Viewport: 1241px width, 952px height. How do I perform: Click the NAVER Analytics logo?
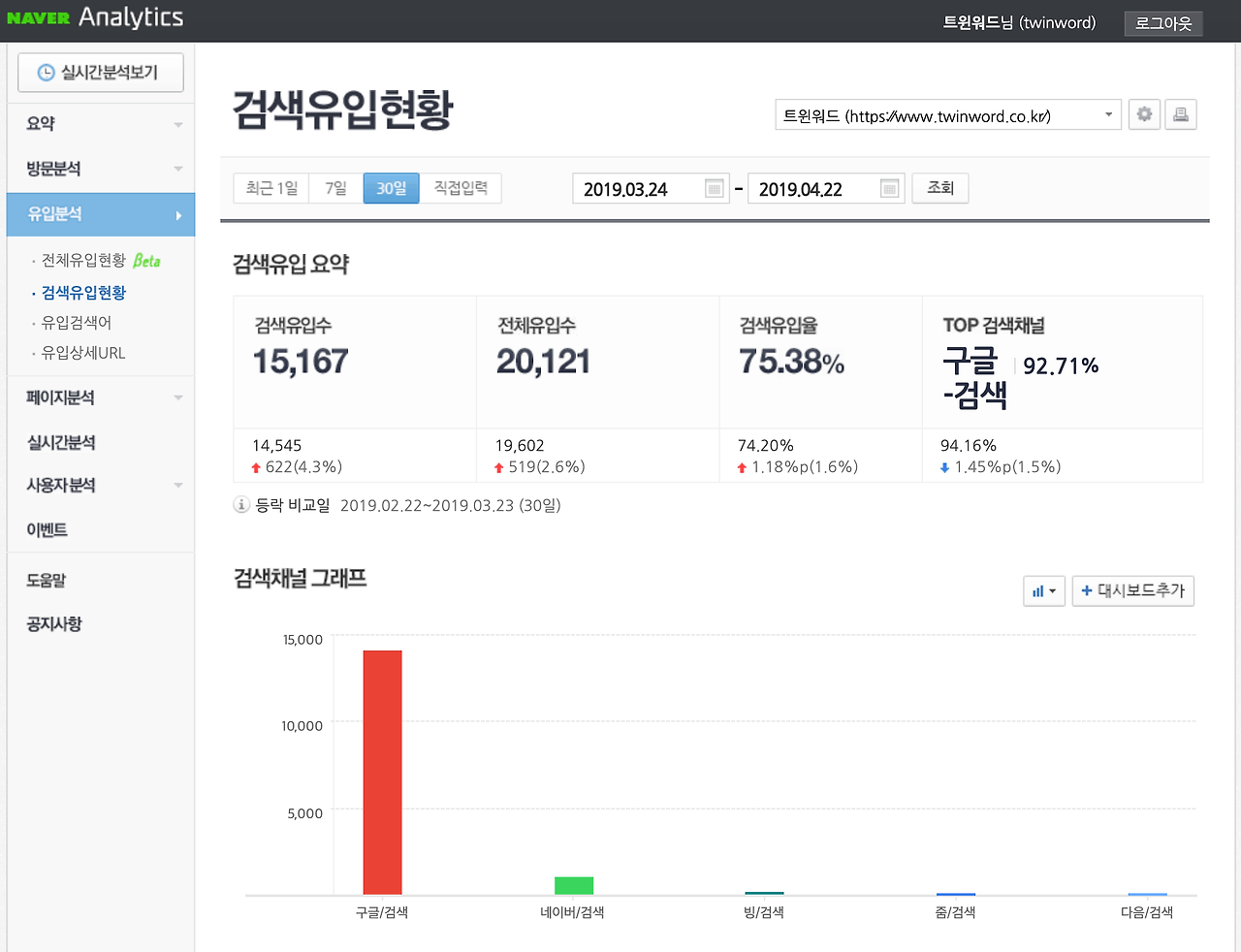tap(95, 17)
